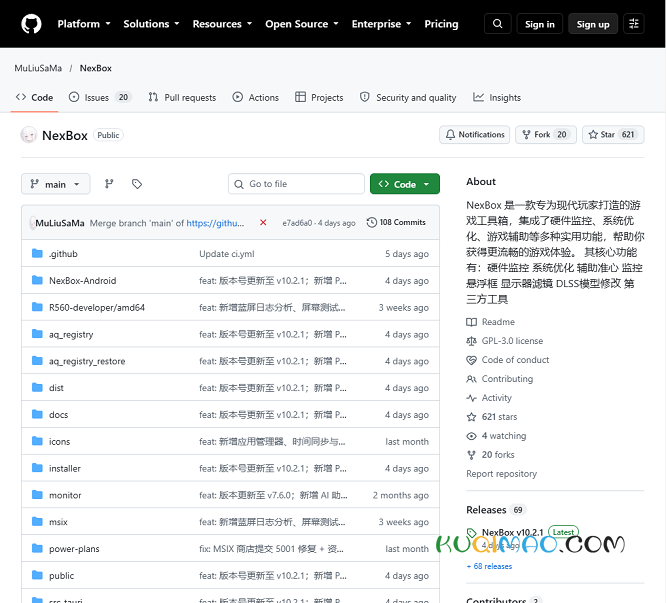
Task: Focus the Go to file search field
Action: 296,184
